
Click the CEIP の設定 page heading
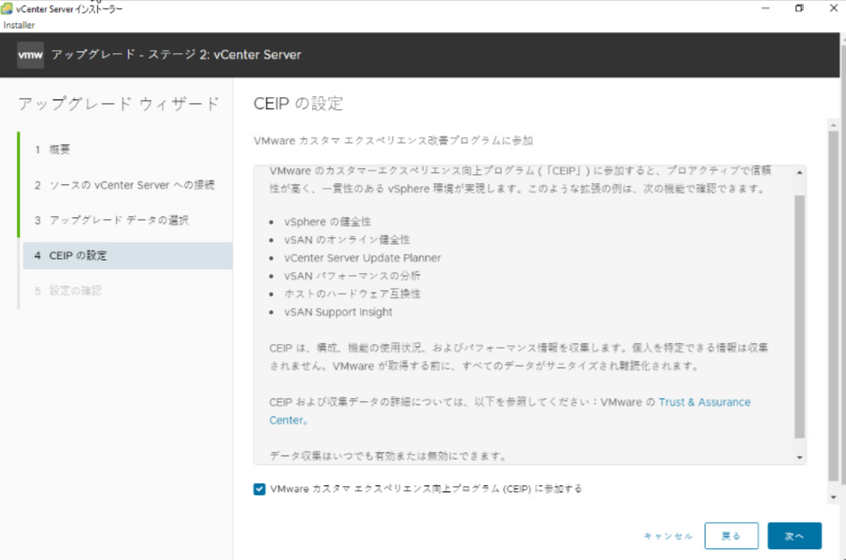pos(298,103)
